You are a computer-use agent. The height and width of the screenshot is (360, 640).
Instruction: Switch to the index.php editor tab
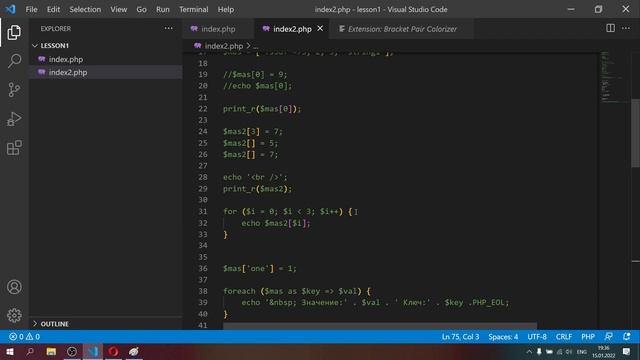pos(218,29)
